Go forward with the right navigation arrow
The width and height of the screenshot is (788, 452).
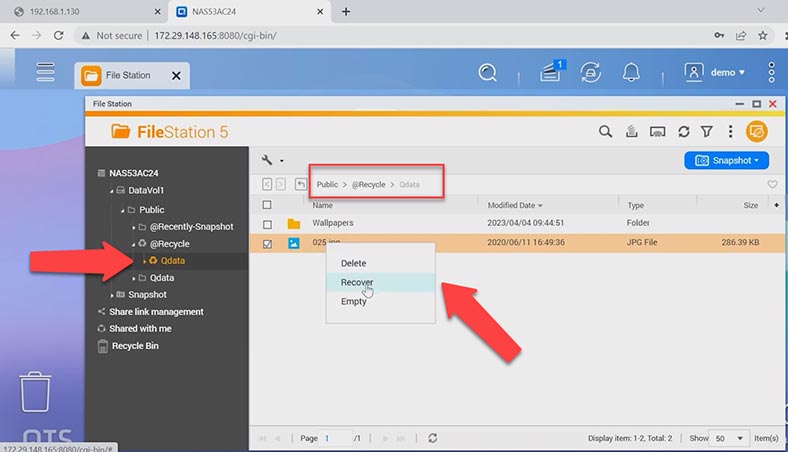[281, 185]
